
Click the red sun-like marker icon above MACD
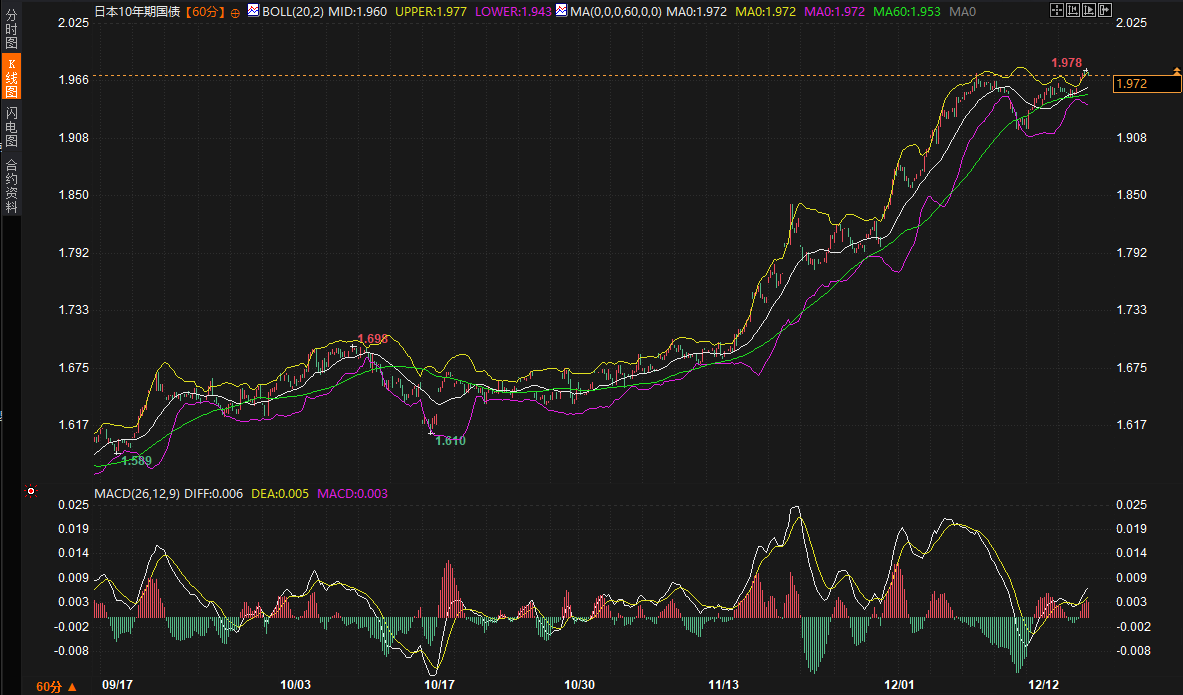tap(31, 491)
